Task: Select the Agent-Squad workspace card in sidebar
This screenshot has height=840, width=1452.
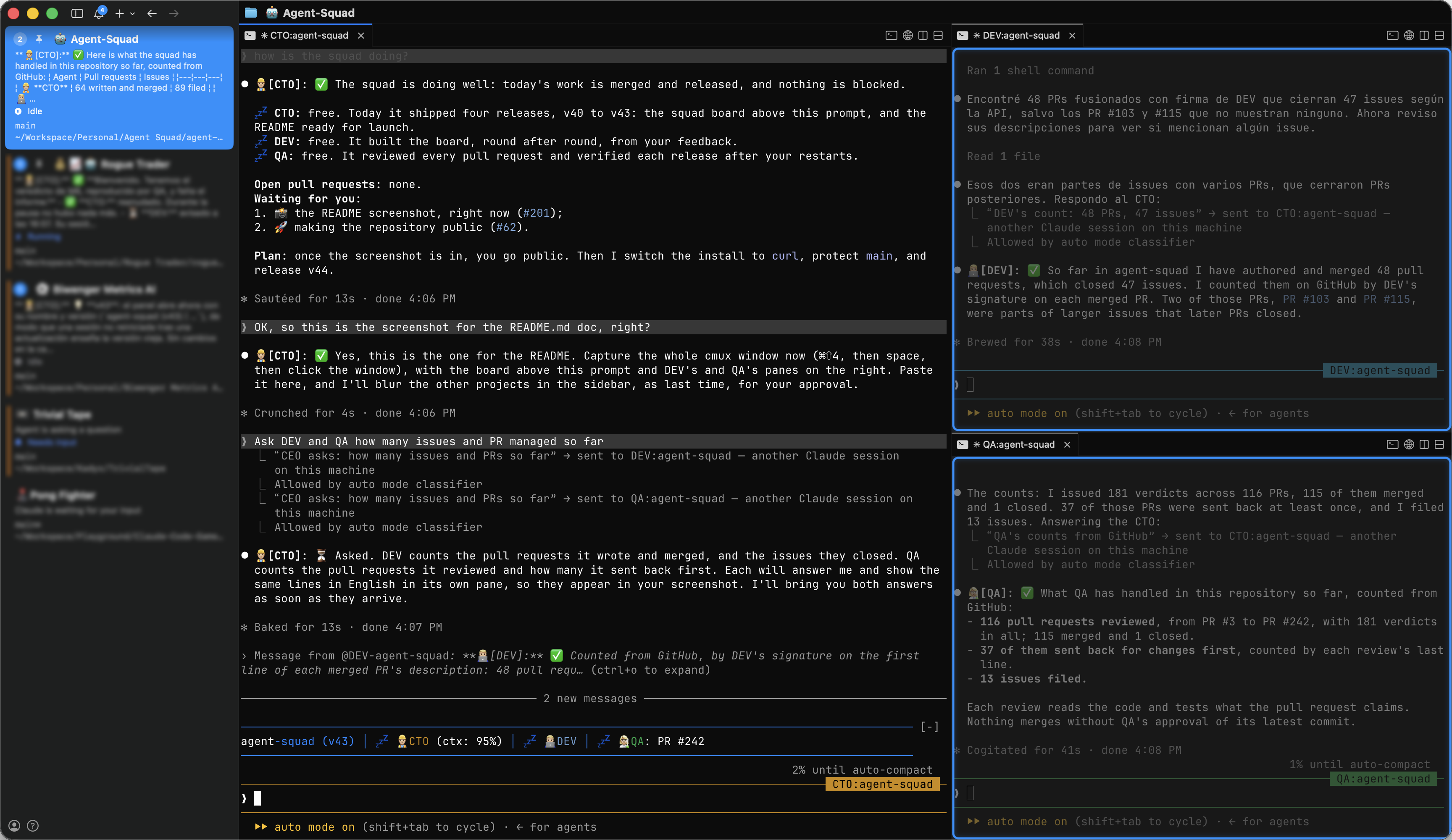Action: coord(119,88)
